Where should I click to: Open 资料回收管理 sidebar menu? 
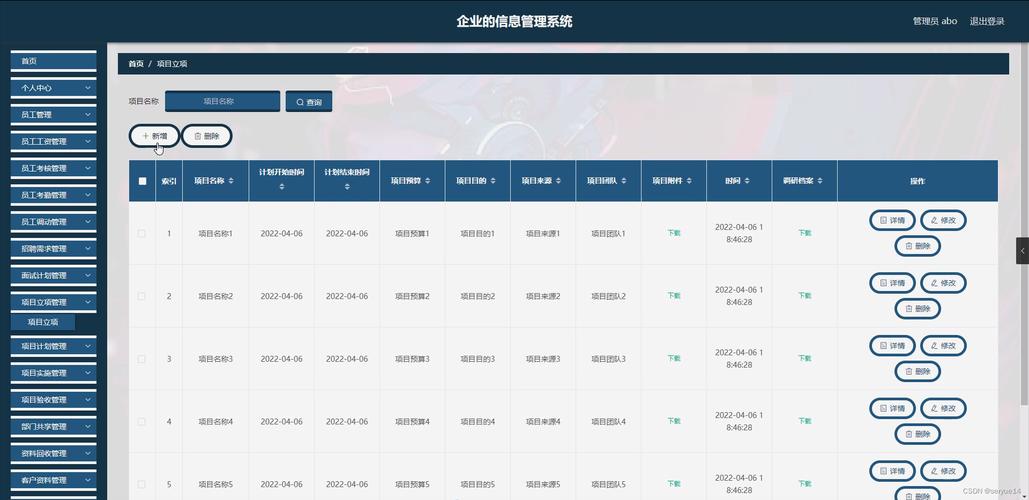tap(54, 453)
